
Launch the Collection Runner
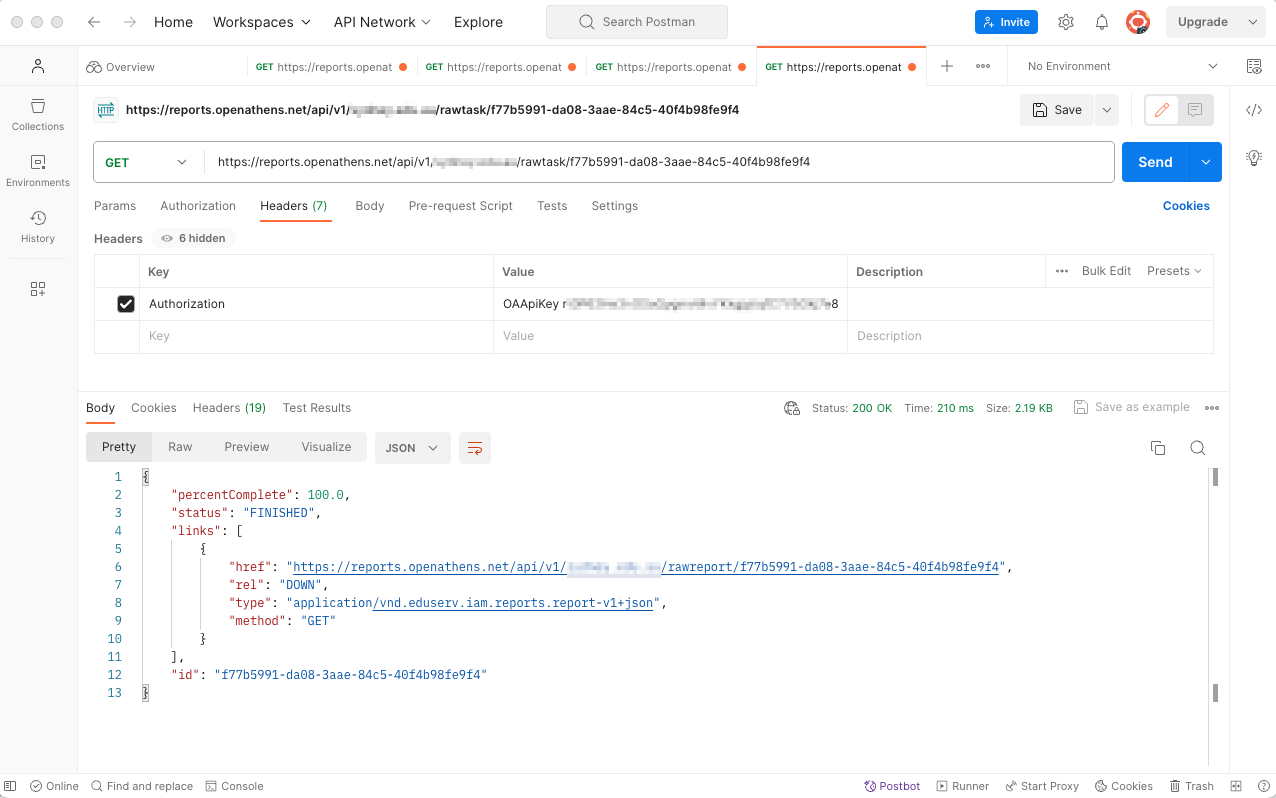pyautogui.click(x=962, y=786)
